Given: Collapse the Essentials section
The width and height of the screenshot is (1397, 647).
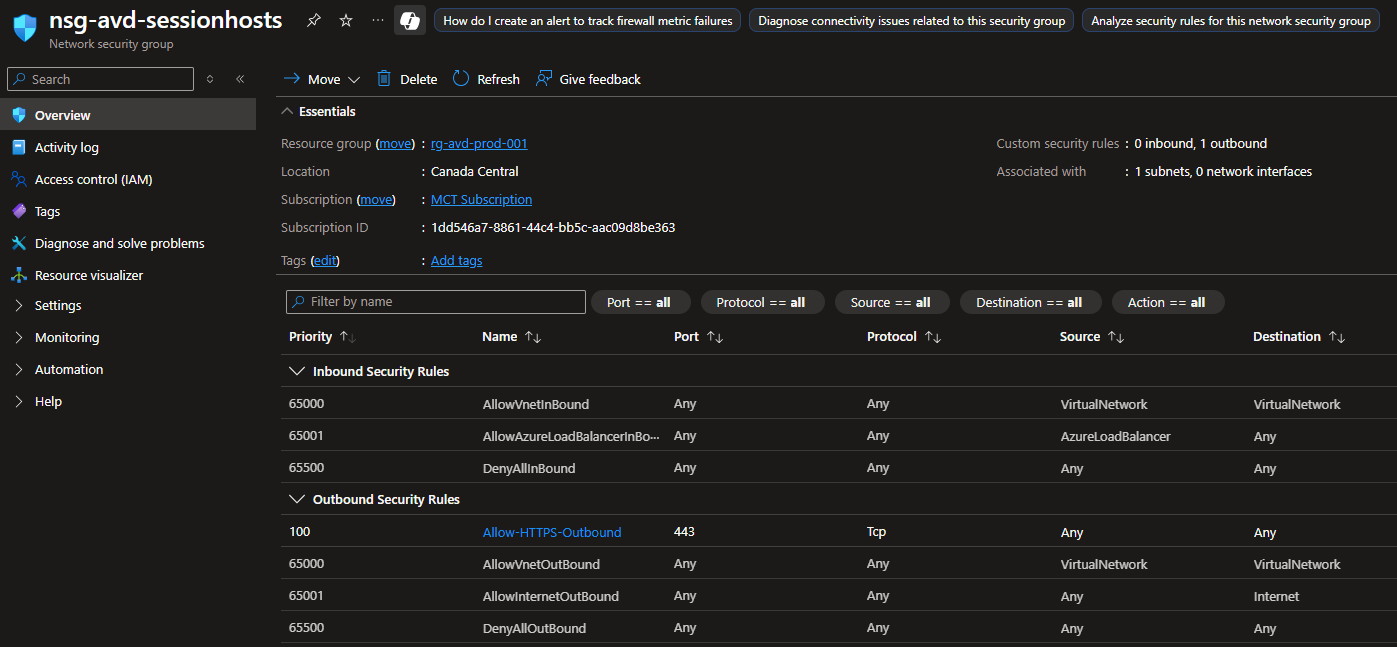Looking at the screenshot, I should pyautogui.click(x=288, y=112).
